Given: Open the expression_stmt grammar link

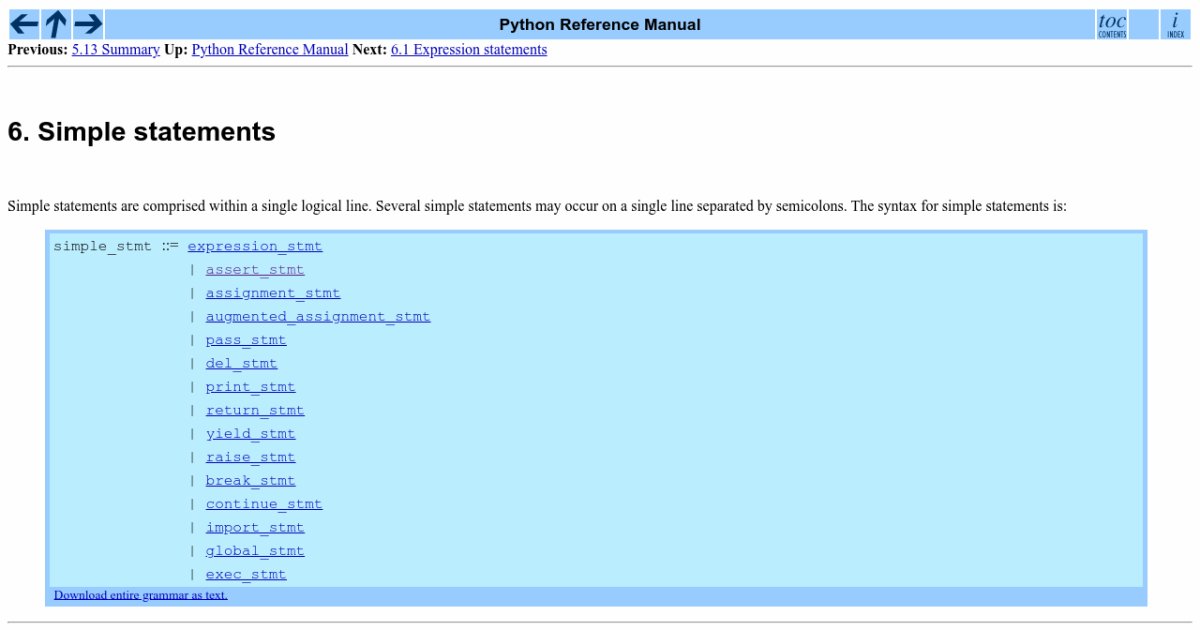Looking at the screenshot, I should [x=255, y=246].
